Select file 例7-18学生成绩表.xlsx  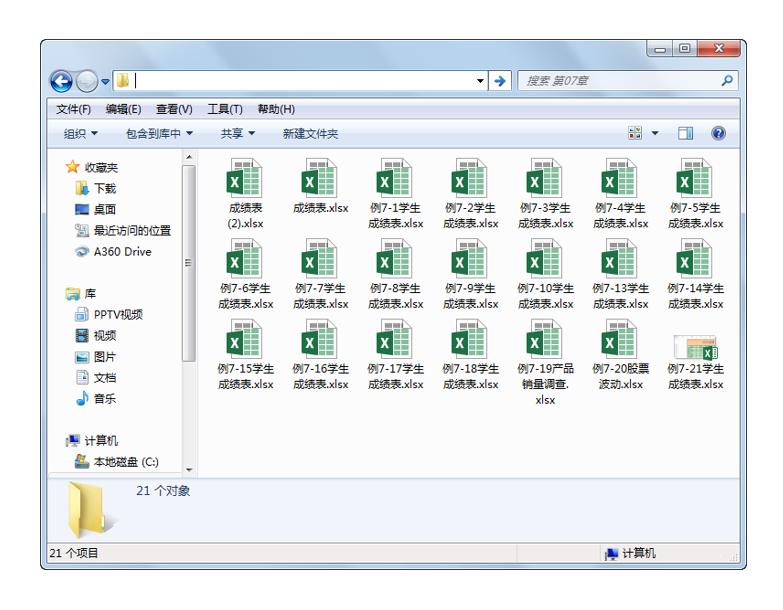click(x=470, y=354)
